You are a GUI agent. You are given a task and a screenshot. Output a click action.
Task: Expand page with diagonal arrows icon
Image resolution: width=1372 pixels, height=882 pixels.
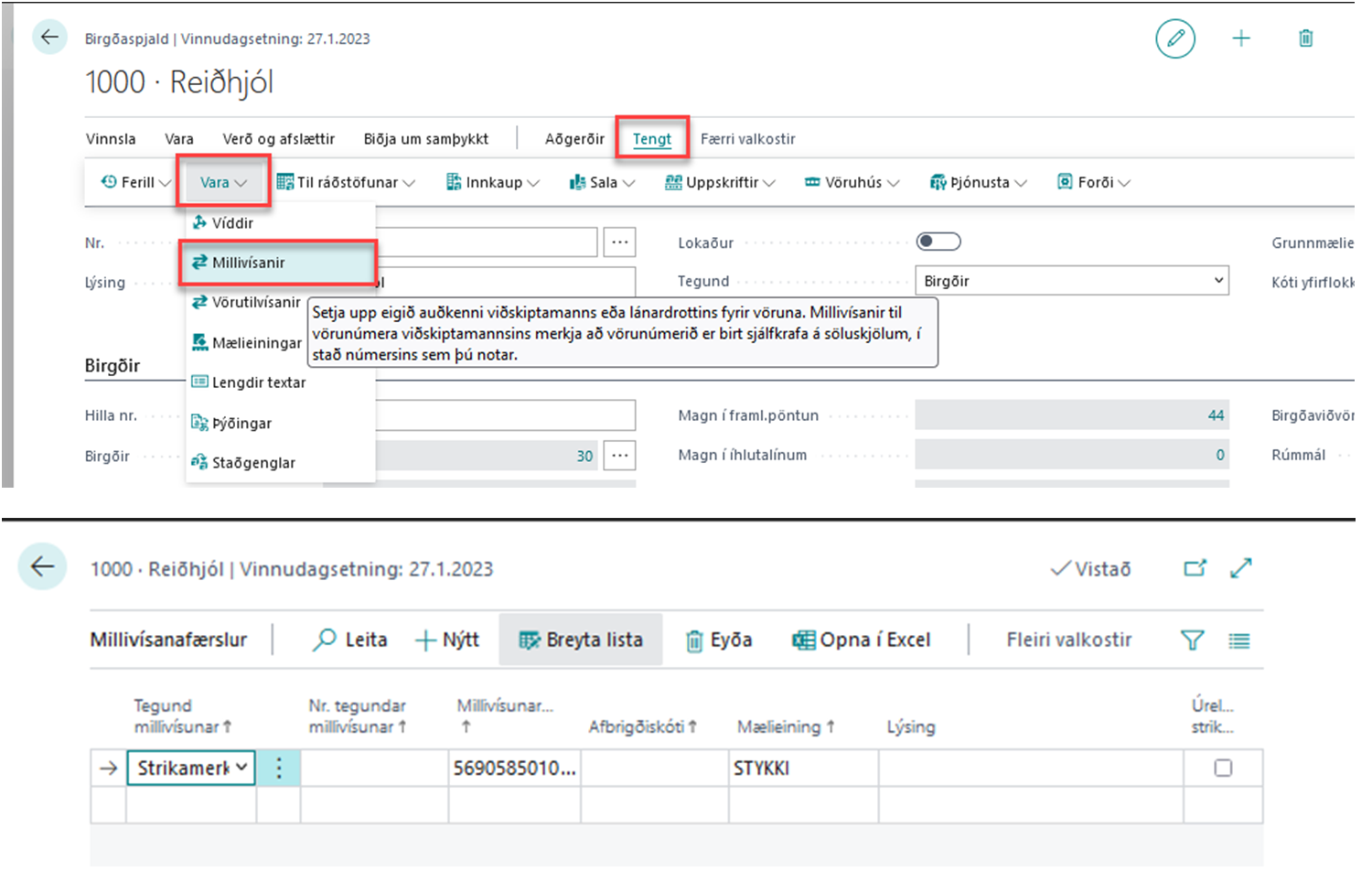[1241, 568]
